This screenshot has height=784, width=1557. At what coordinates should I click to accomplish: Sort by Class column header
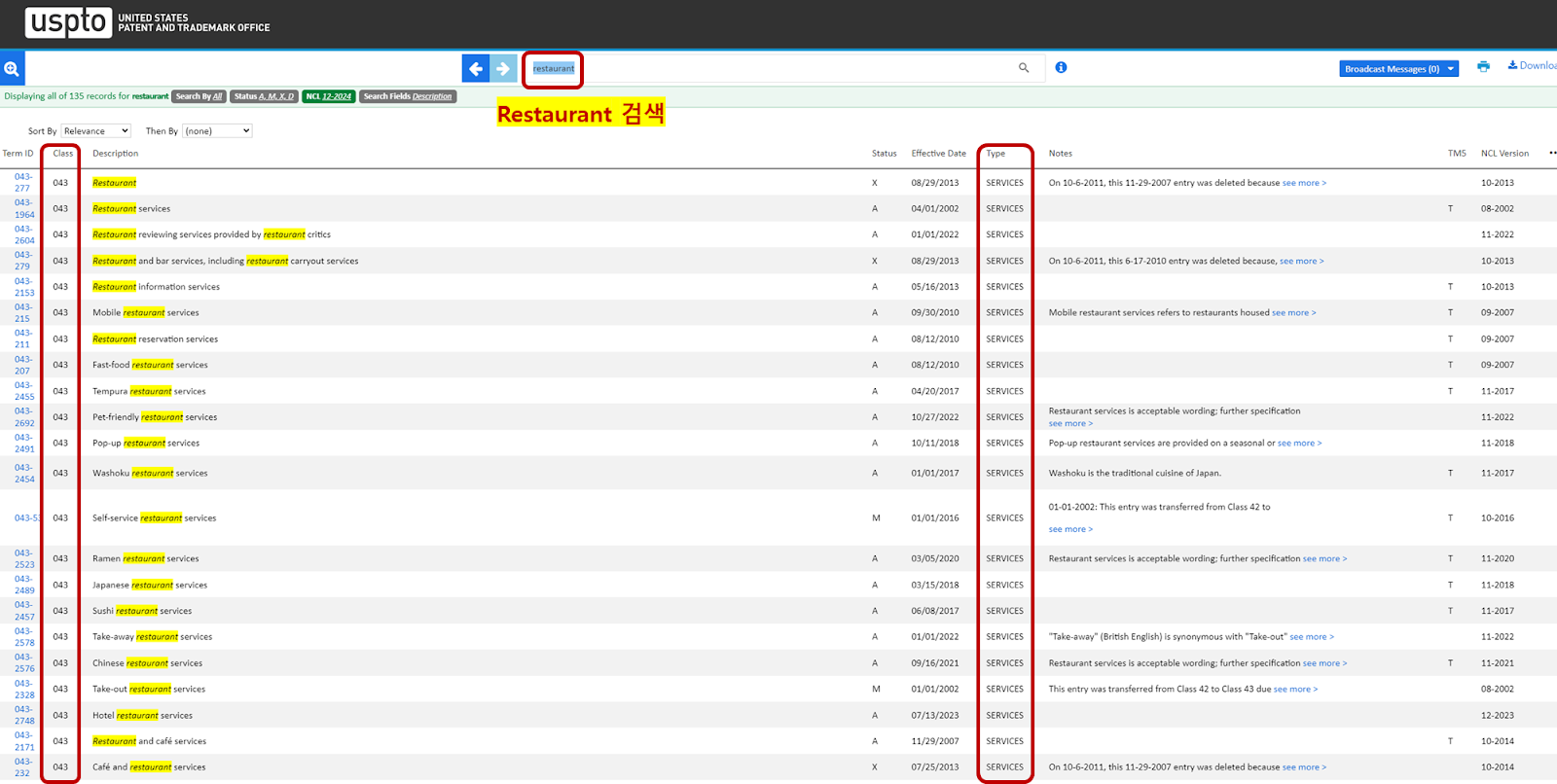63,154
